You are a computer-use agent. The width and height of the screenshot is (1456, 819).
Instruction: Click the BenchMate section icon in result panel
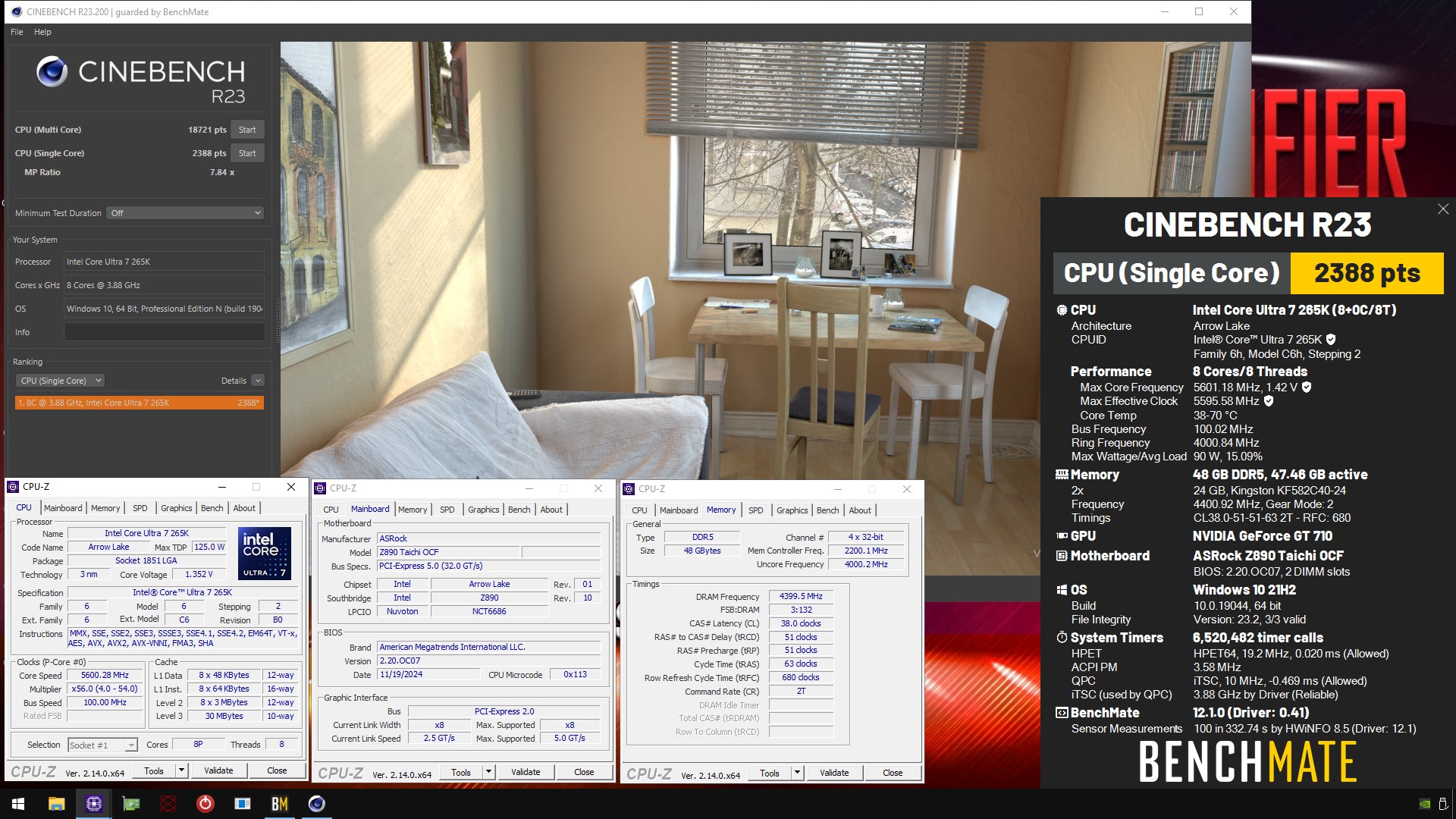click(1062, 713)
